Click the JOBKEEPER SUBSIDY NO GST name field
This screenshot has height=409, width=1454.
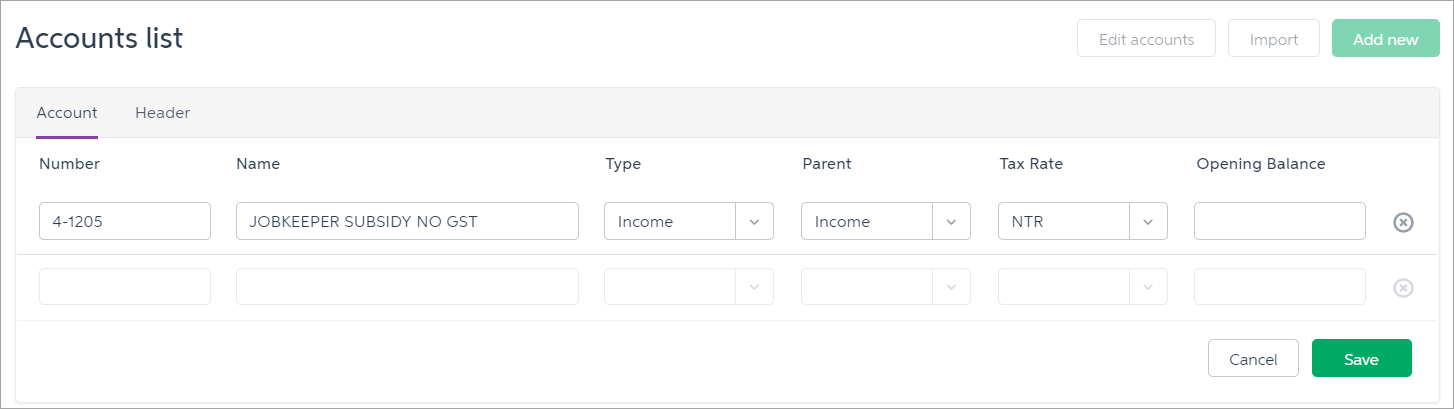click(407, 222)
